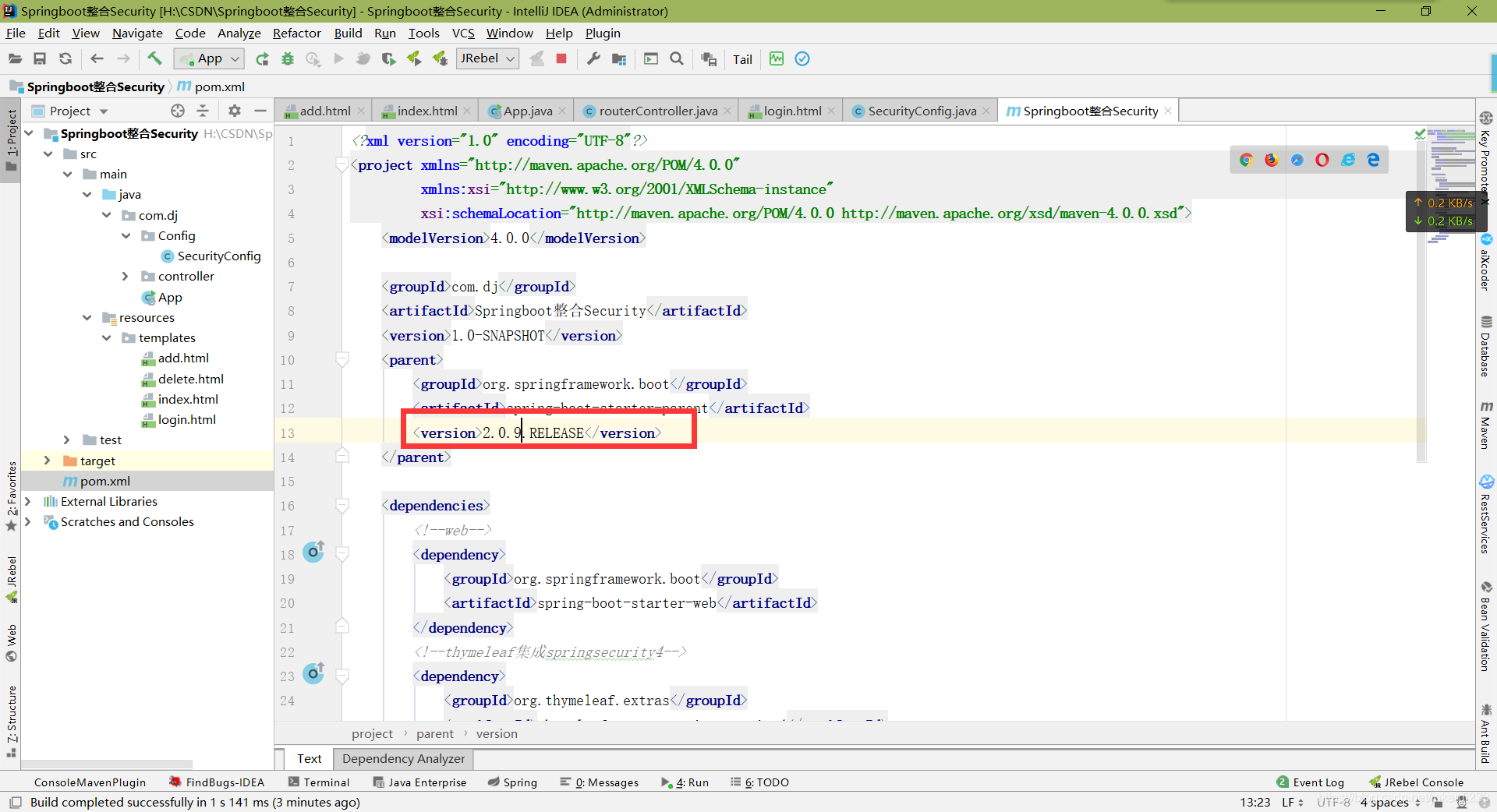This screenshot has width=1497, height=812.
Task: Click the Debug bug icon in toolbar
Action: click(288, 58)
